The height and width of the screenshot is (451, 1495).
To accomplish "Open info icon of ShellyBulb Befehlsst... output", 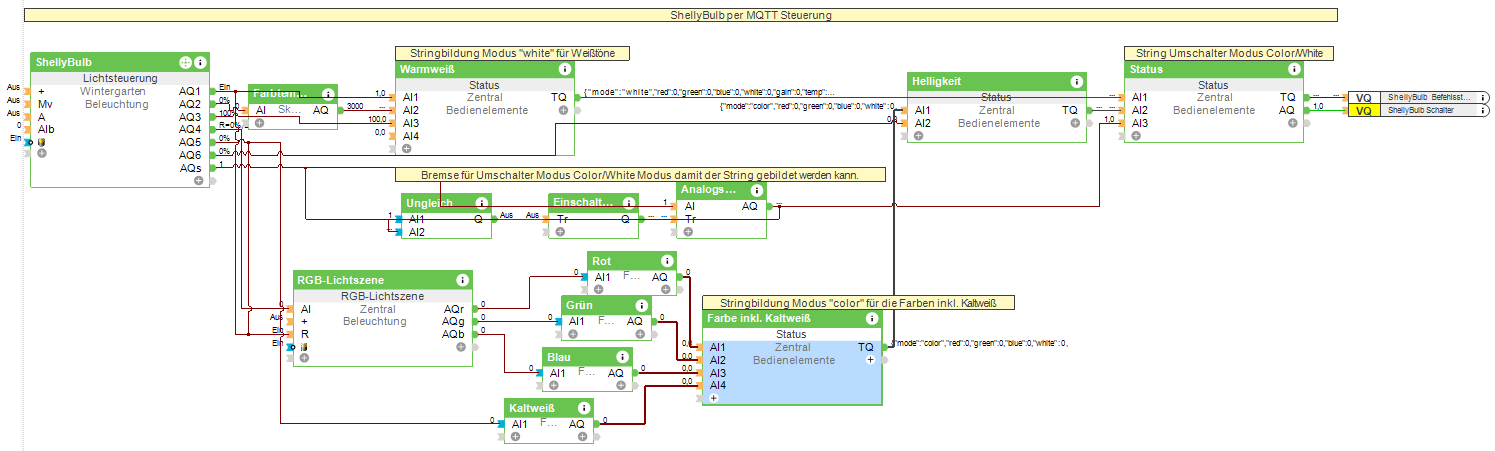I will [1482, 97].
